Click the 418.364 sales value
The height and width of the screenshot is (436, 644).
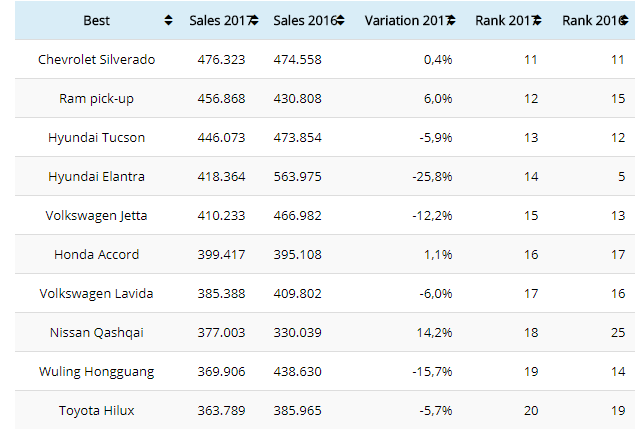point(221,177)
